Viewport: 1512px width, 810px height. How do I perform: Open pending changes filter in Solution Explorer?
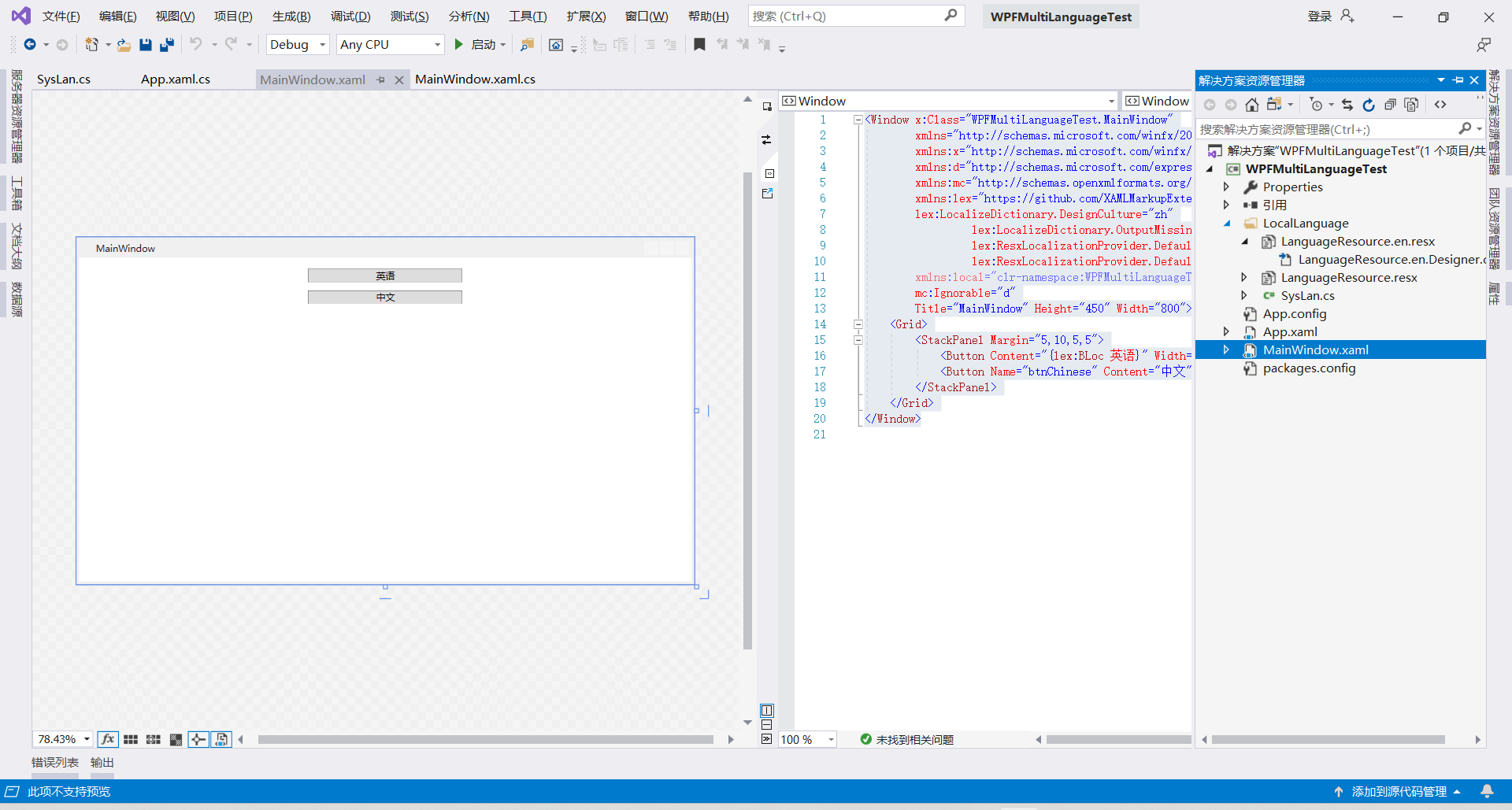click(1316, 105)
